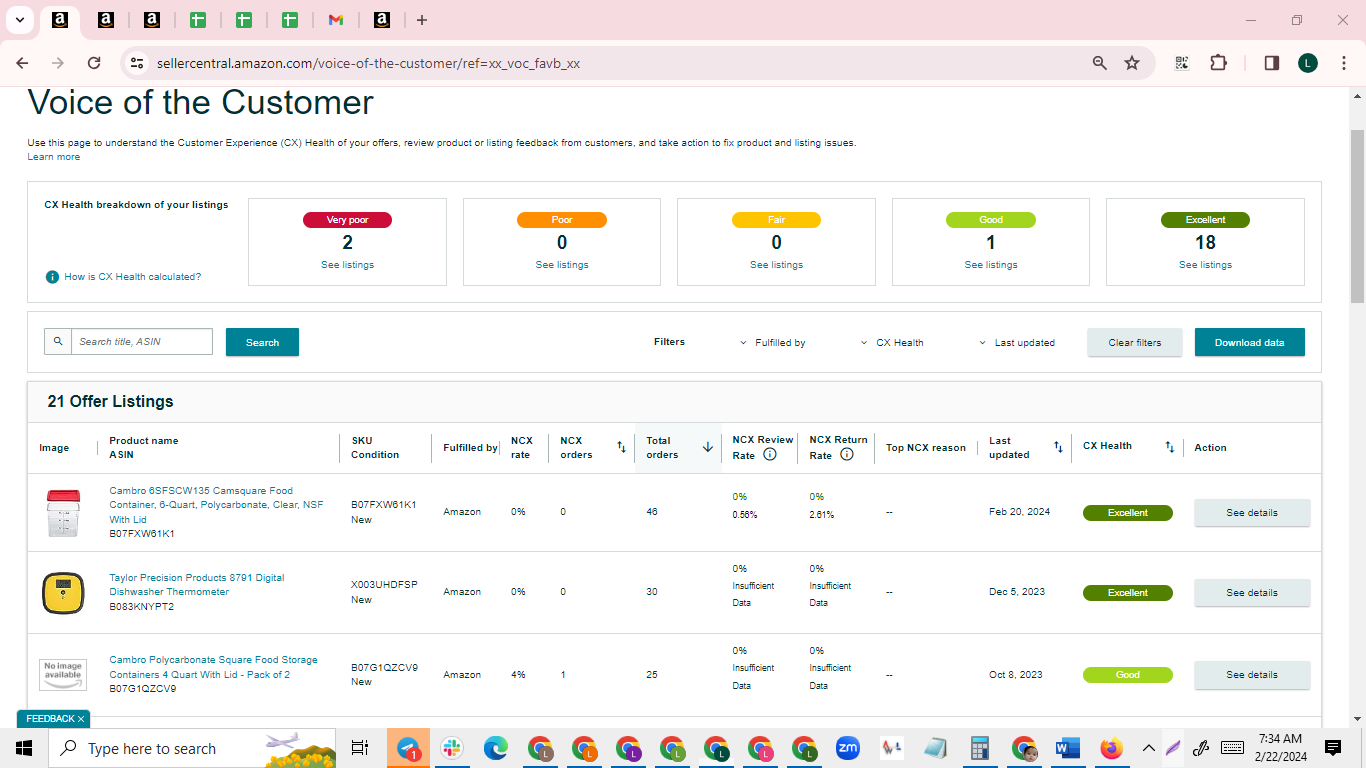Open a new browser tab
This screenshot has height=768, width=1366.
pyautogui.click(x=422, y=20)
